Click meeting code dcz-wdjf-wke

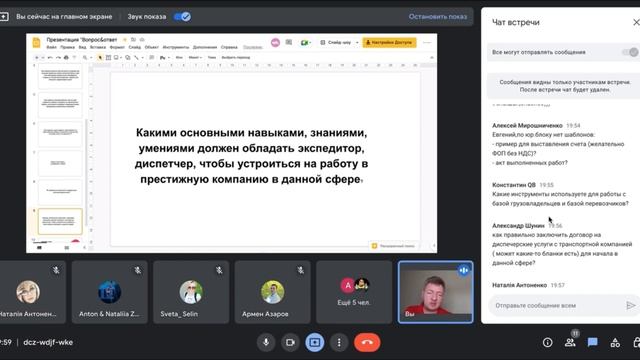(x=48, y=342)
